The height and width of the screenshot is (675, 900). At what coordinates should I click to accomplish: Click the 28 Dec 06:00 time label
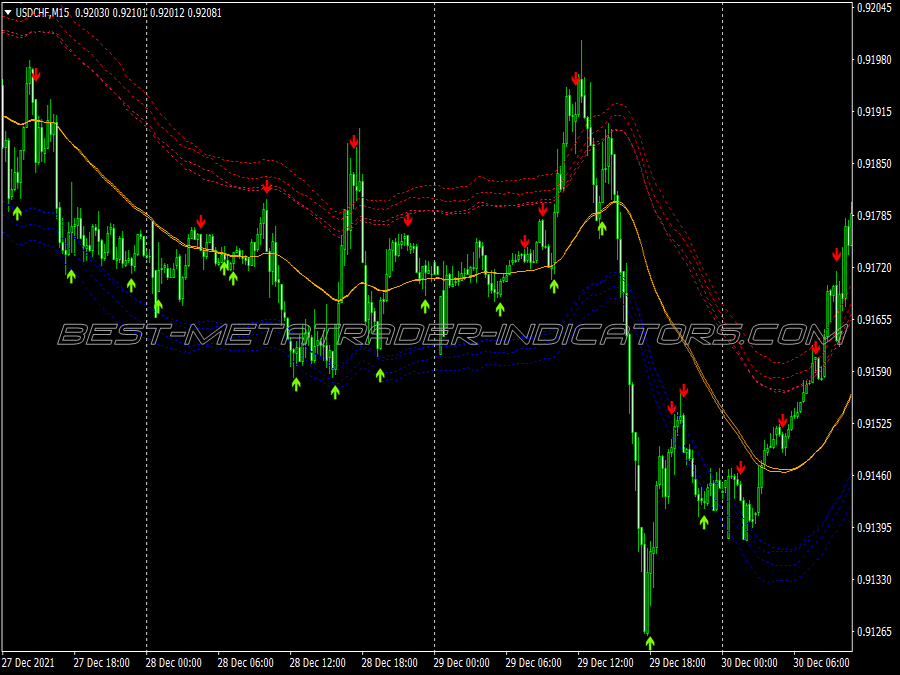(246, 663)
